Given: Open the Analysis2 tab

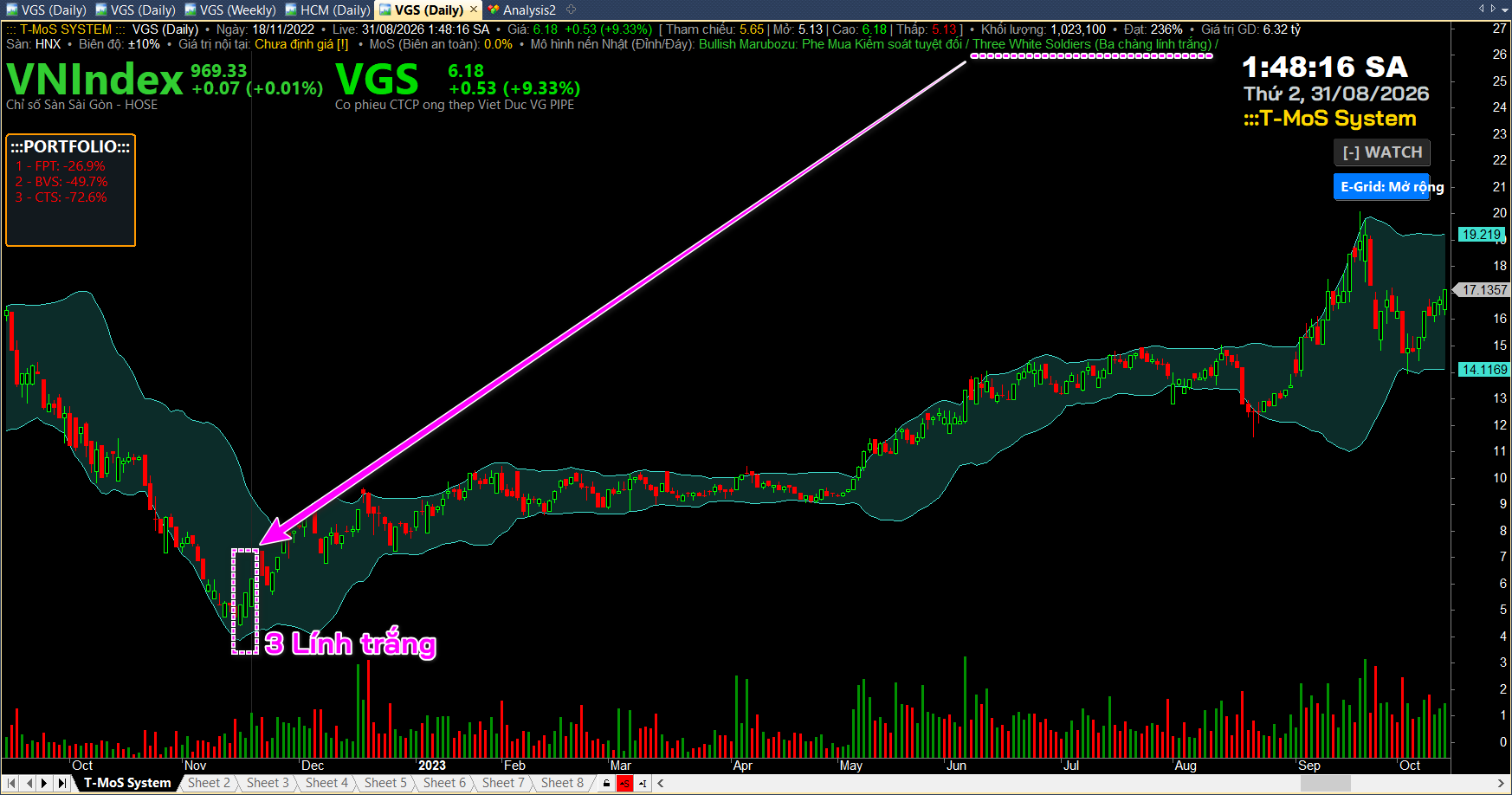Looking at the screenshot, I should tap(522, 10).
